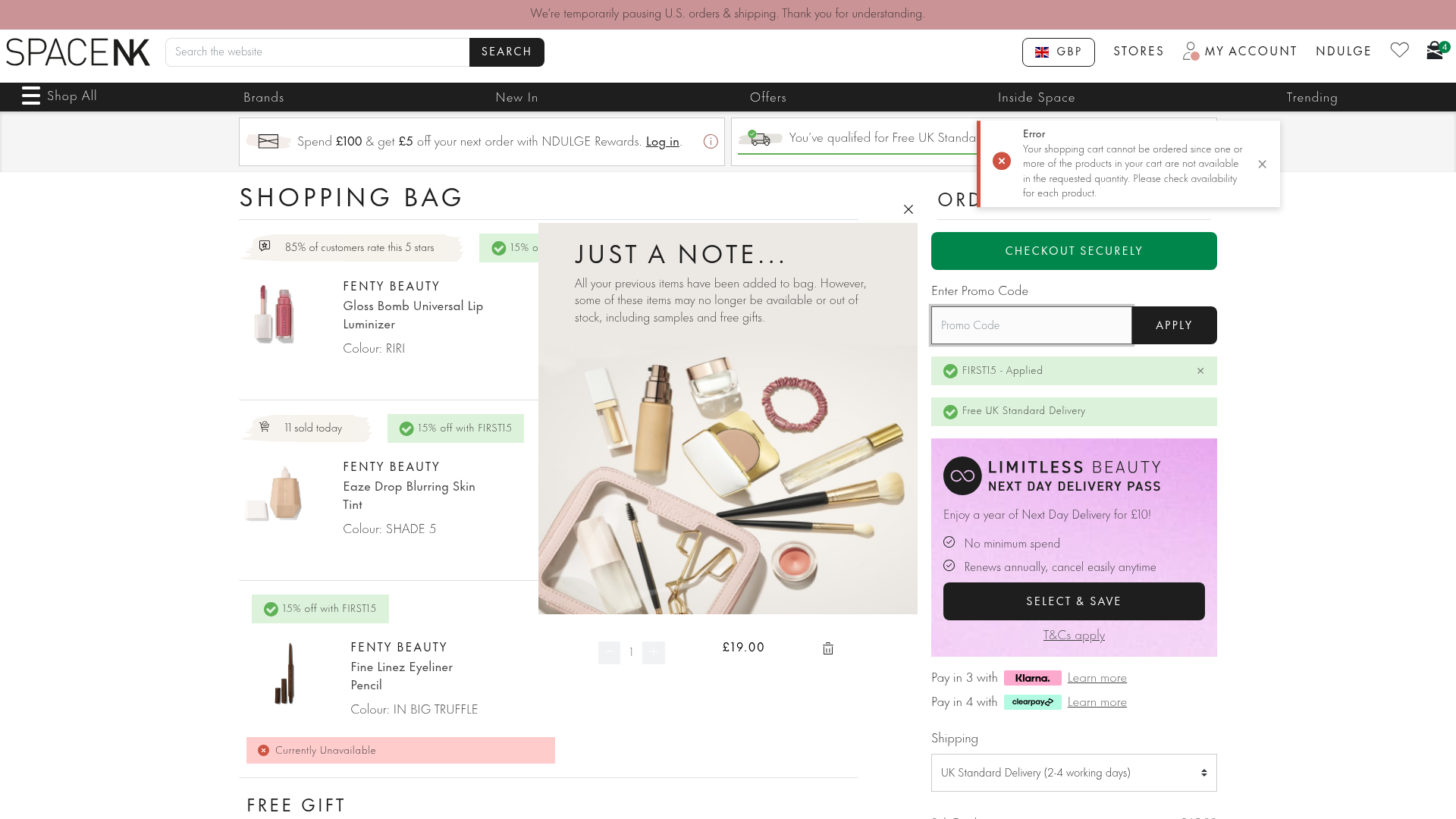Viewport: 1456px width, 819px height.
Task: Delete Fine Linez Eyeliner with trash icon
Action: click(828, 648)
